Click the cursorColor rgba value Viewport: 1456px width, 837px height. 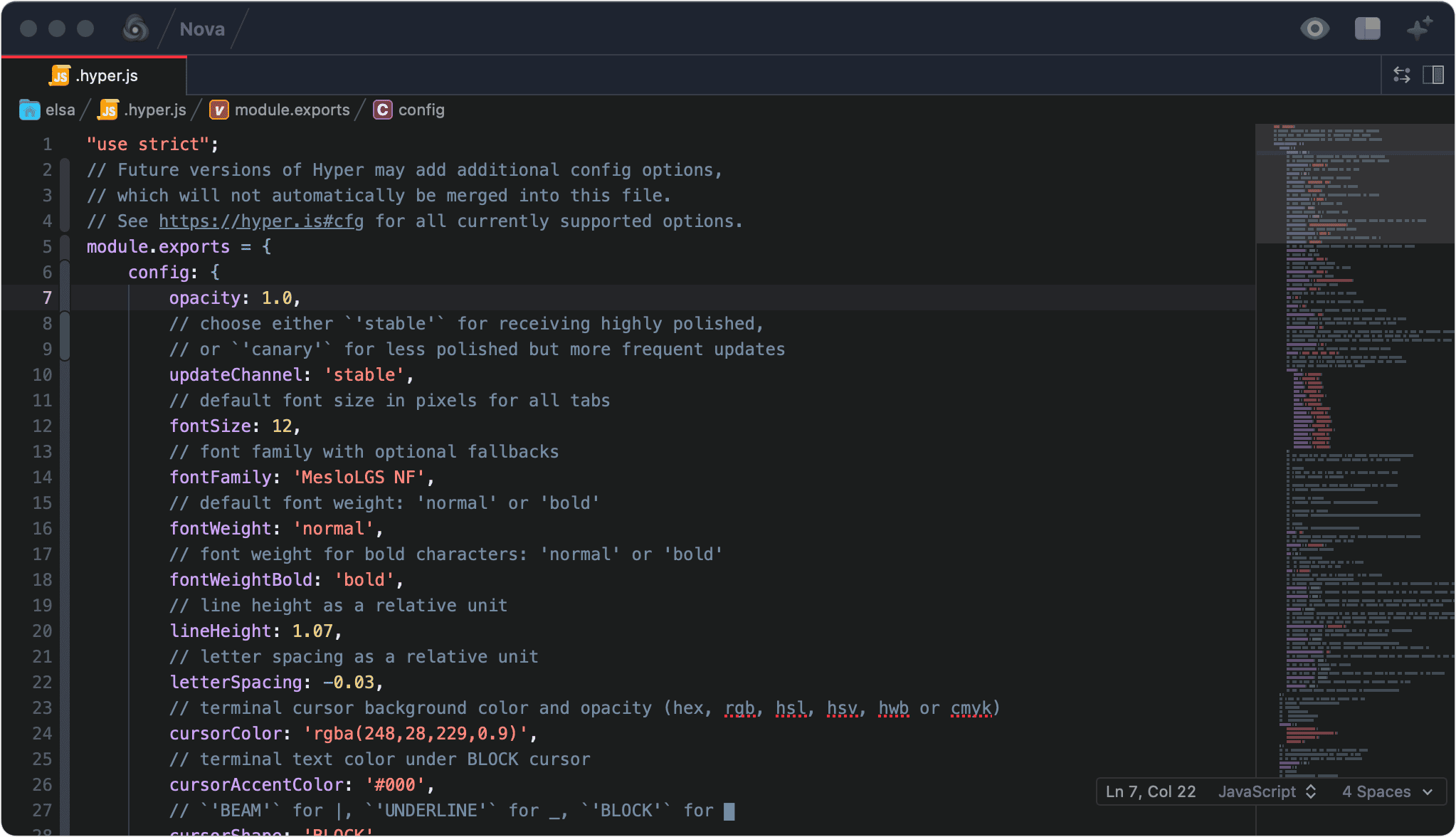(416, 734)
